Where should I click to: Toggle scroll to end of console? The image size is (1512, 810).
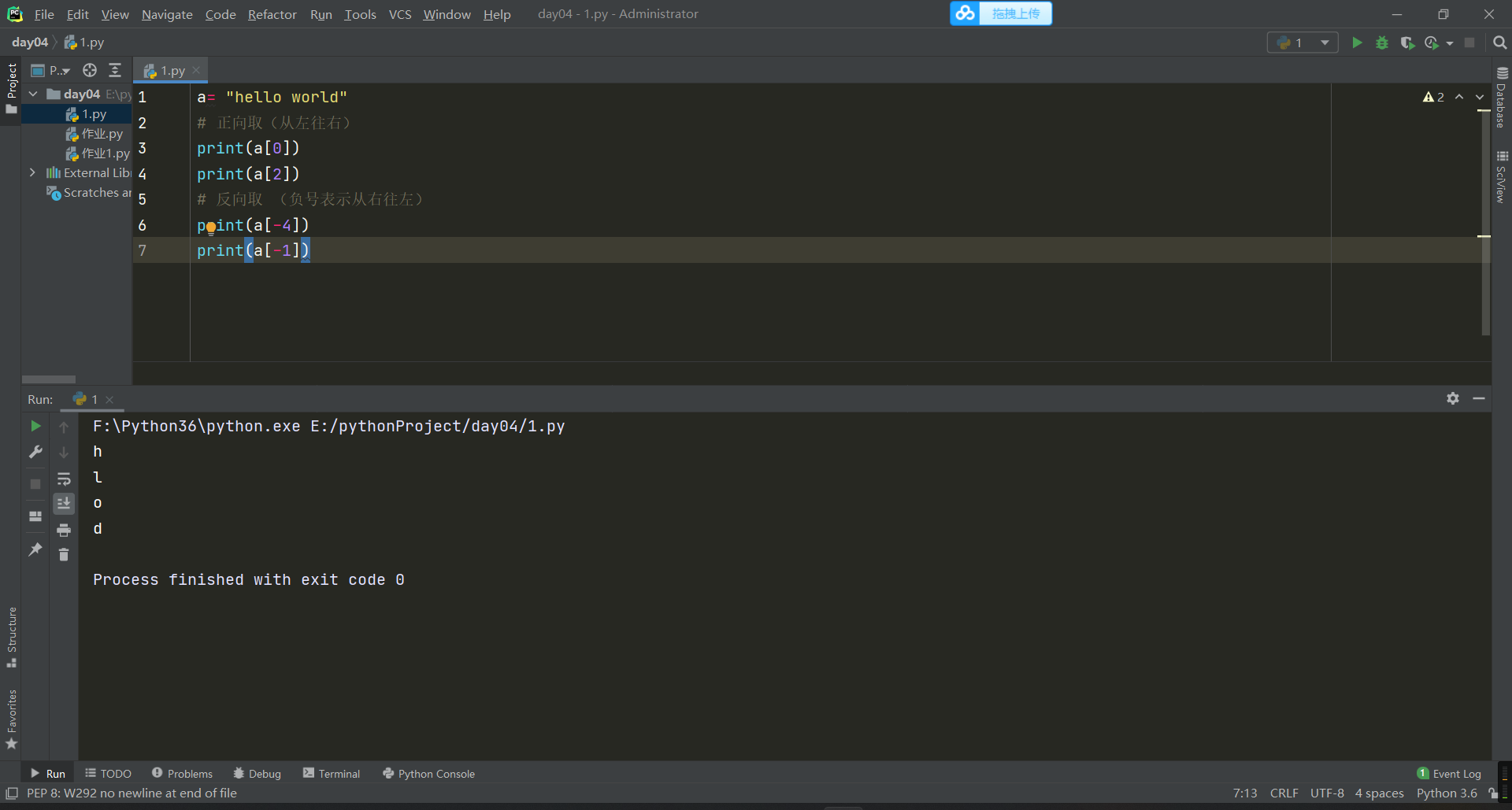64,503
